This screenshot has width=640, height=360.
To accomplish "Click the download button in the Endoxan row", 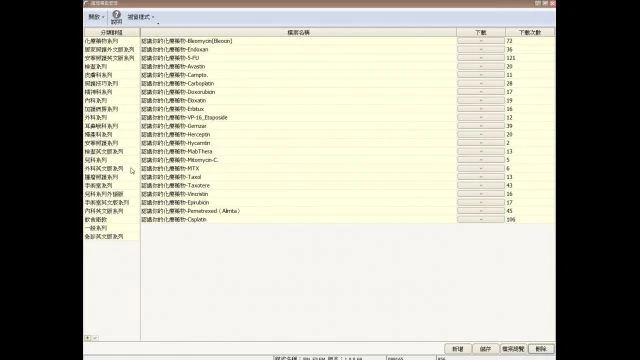I will [481, 49].
